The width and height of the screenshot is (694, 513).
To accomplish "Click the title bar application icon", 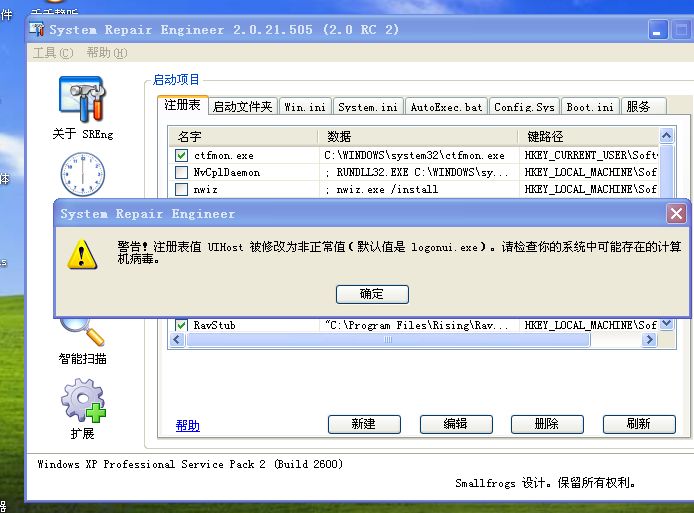I will [37, 30].
